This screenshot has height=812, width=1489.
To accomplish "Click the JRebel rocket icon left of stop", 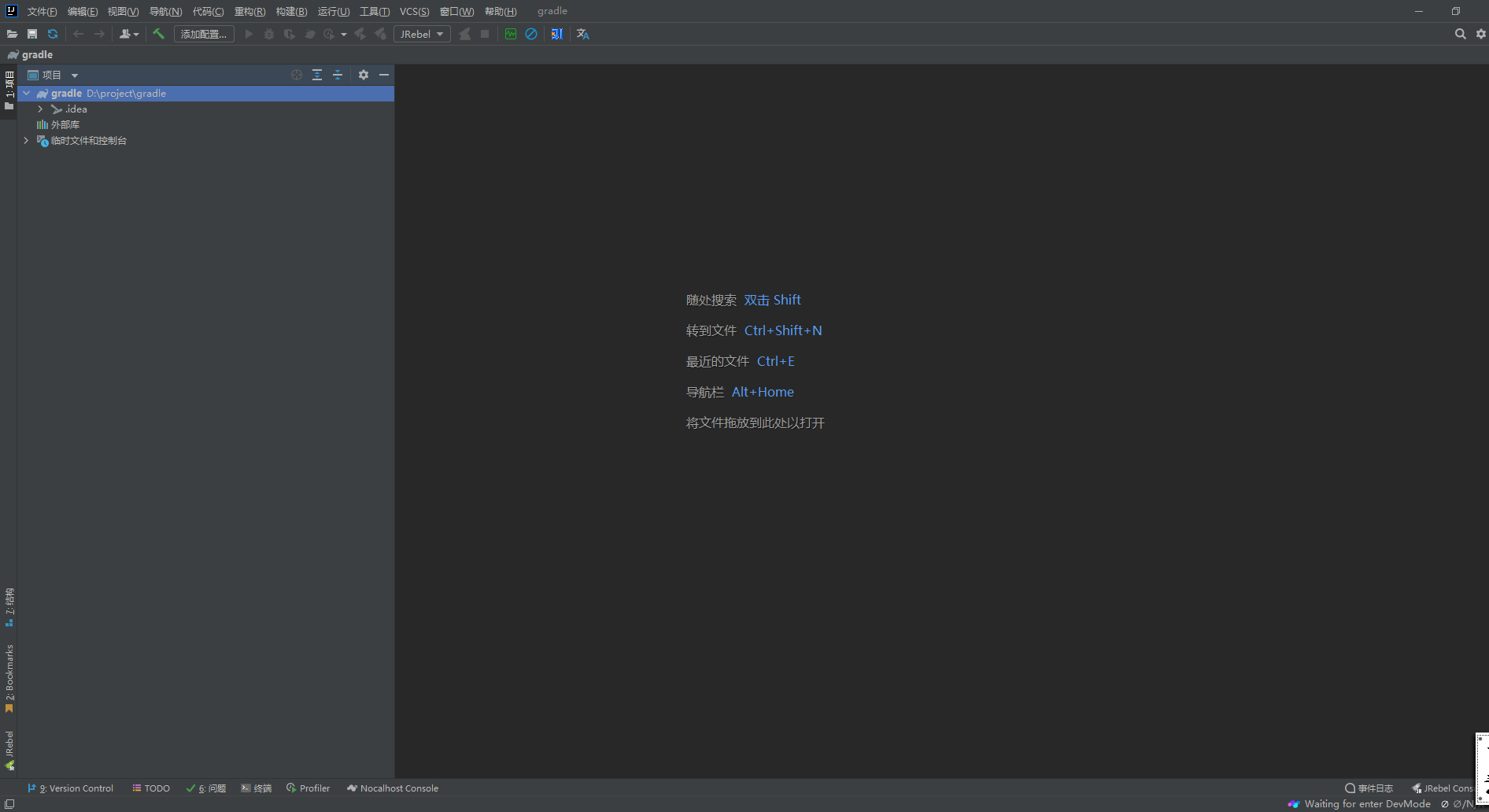I will click(x=465, y=34).
